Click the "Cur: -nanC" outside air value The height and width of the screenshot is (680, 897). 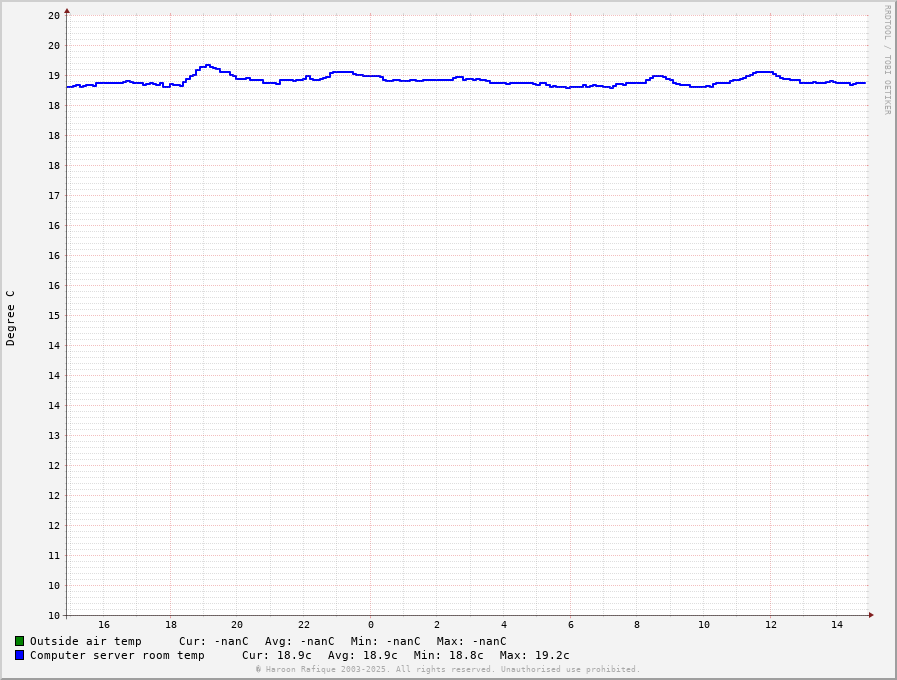point(213,641)
